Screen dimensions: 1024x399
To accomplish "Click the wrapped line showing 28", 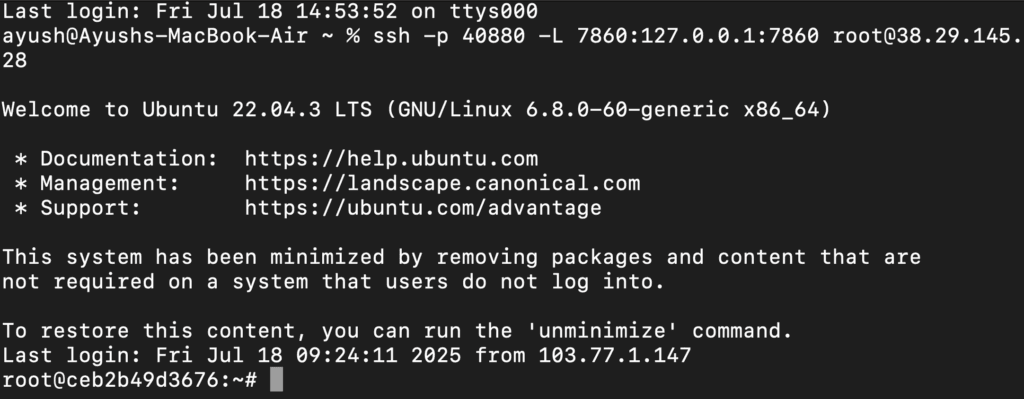I will pos(14,61).
